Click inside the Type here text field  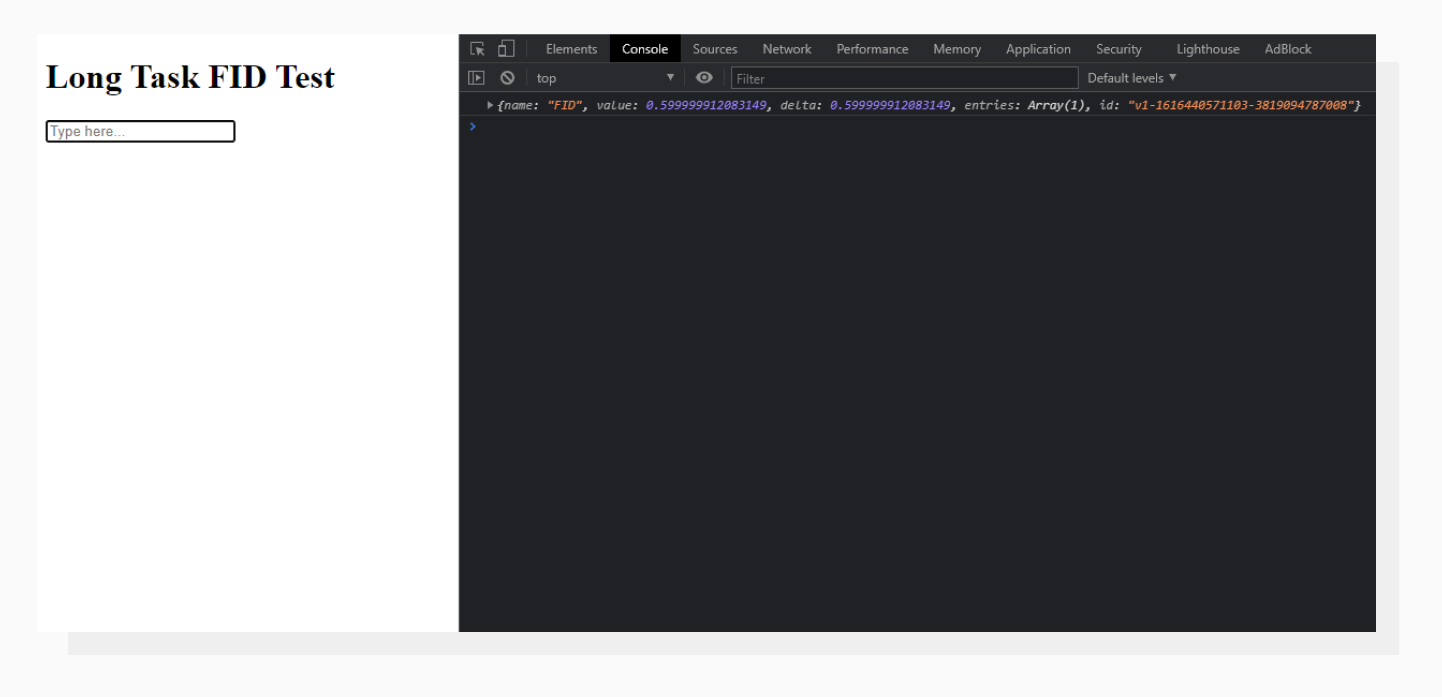(140, 131)
